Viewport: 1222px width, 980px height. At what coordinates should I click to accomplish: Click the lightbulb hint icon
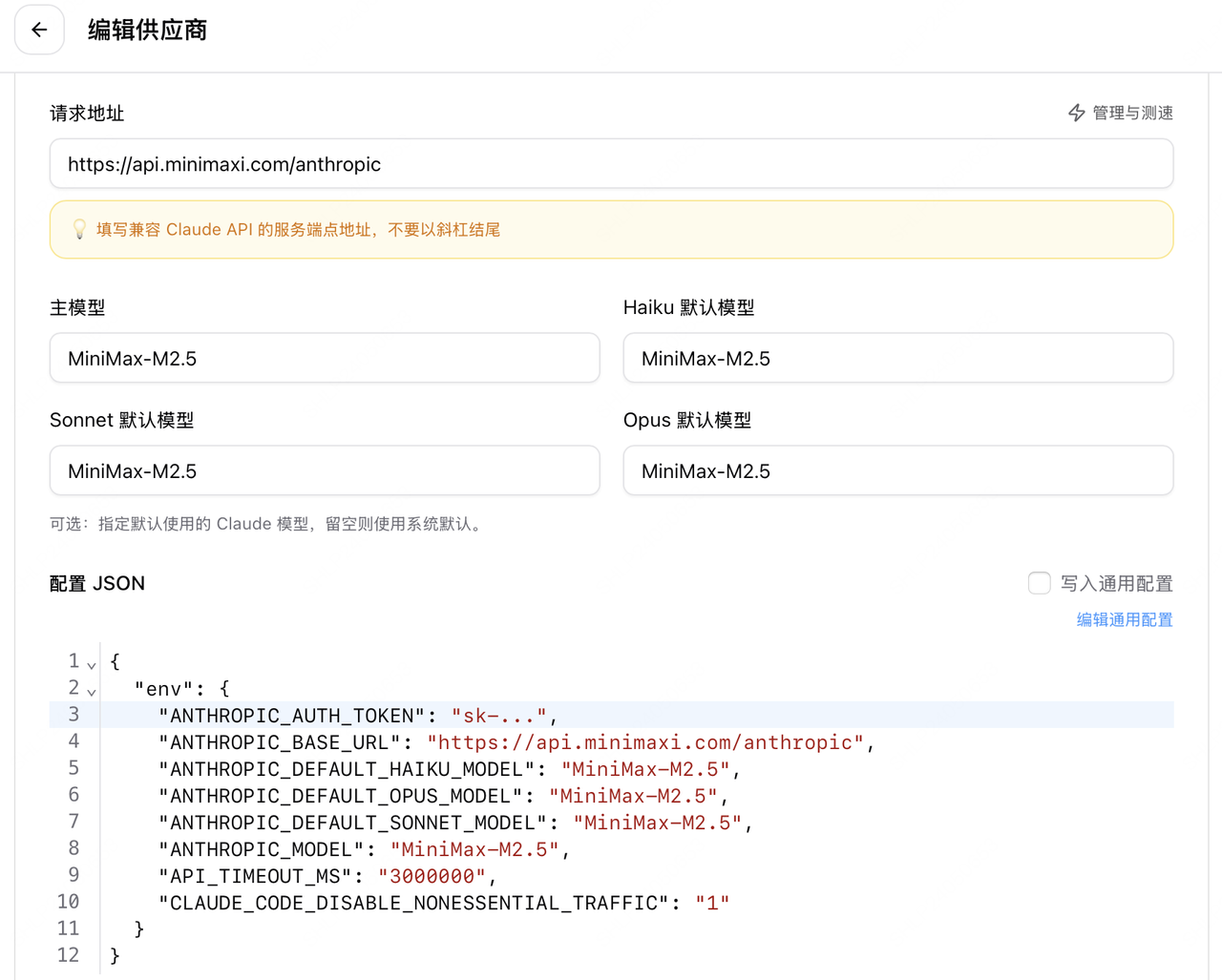click(x=79, y=229)
